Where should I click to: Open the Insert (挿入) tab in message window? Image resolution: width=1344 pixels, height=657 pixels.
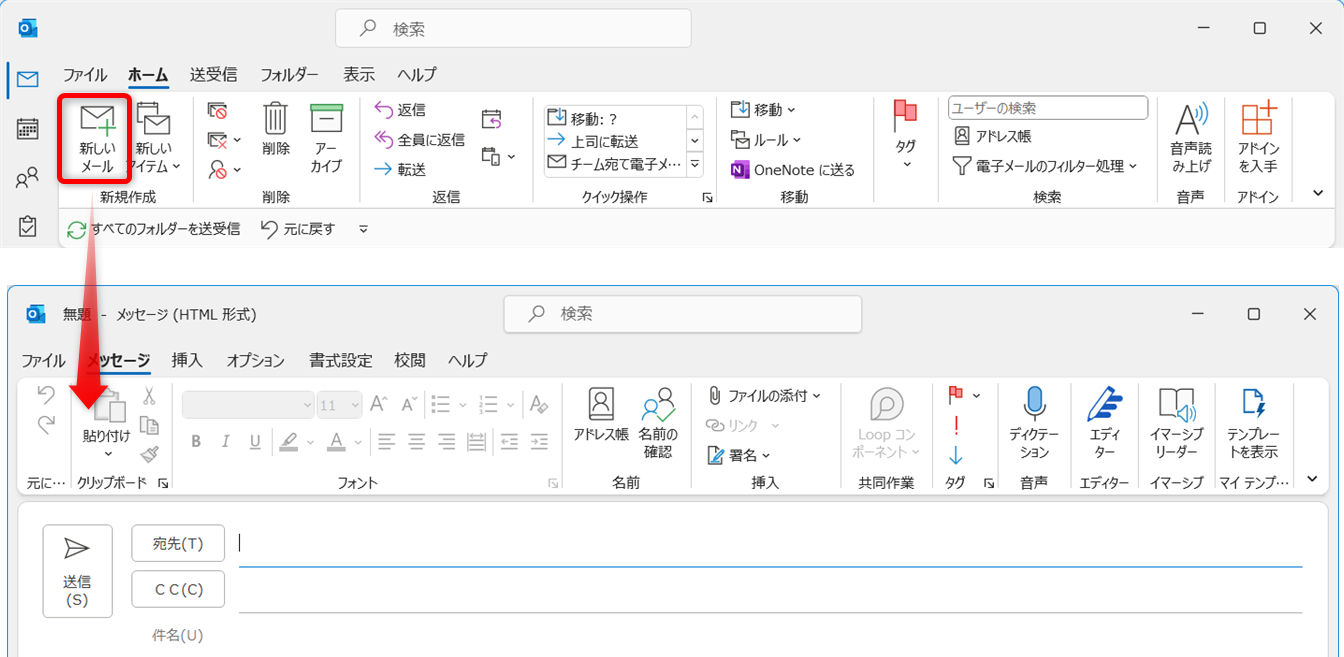click(187, 360)
